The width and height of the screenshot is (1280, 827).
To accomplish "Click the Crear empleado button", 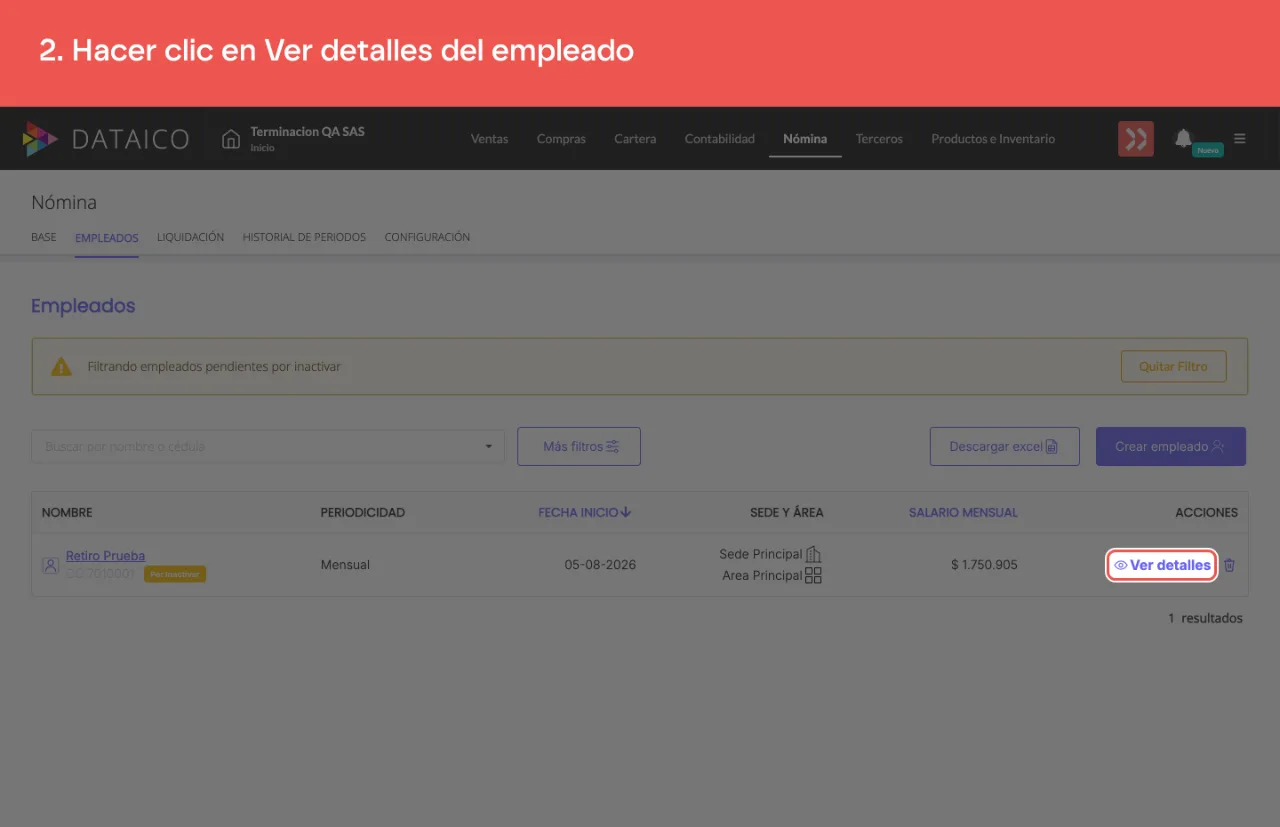I will [x=1171, y=447].
